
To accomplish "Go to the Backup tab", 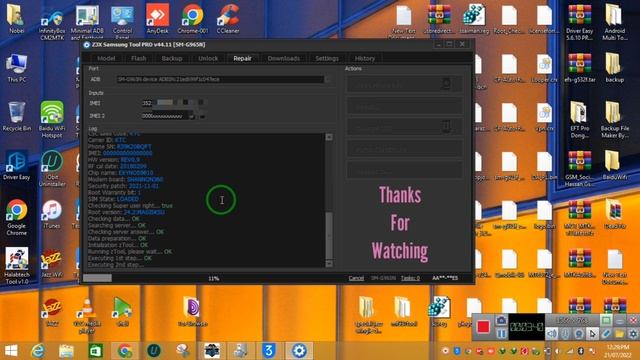I will [x=172, y=58].
